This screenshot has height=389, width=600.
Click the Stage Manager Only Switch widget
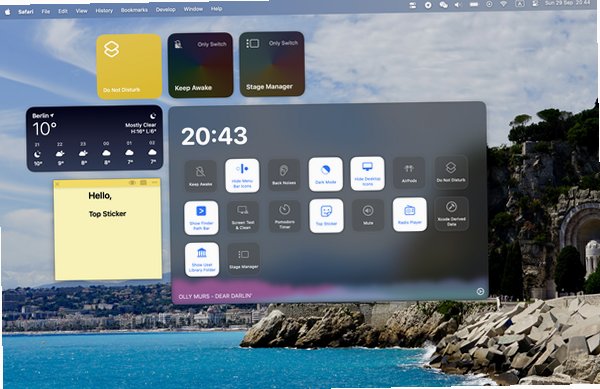click(x=272, y=64)
